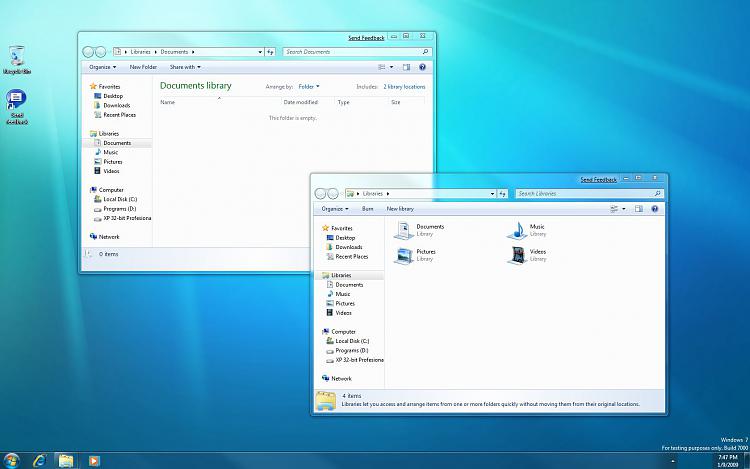Open address bar history dropdown in Documents window

pos(260,52)
